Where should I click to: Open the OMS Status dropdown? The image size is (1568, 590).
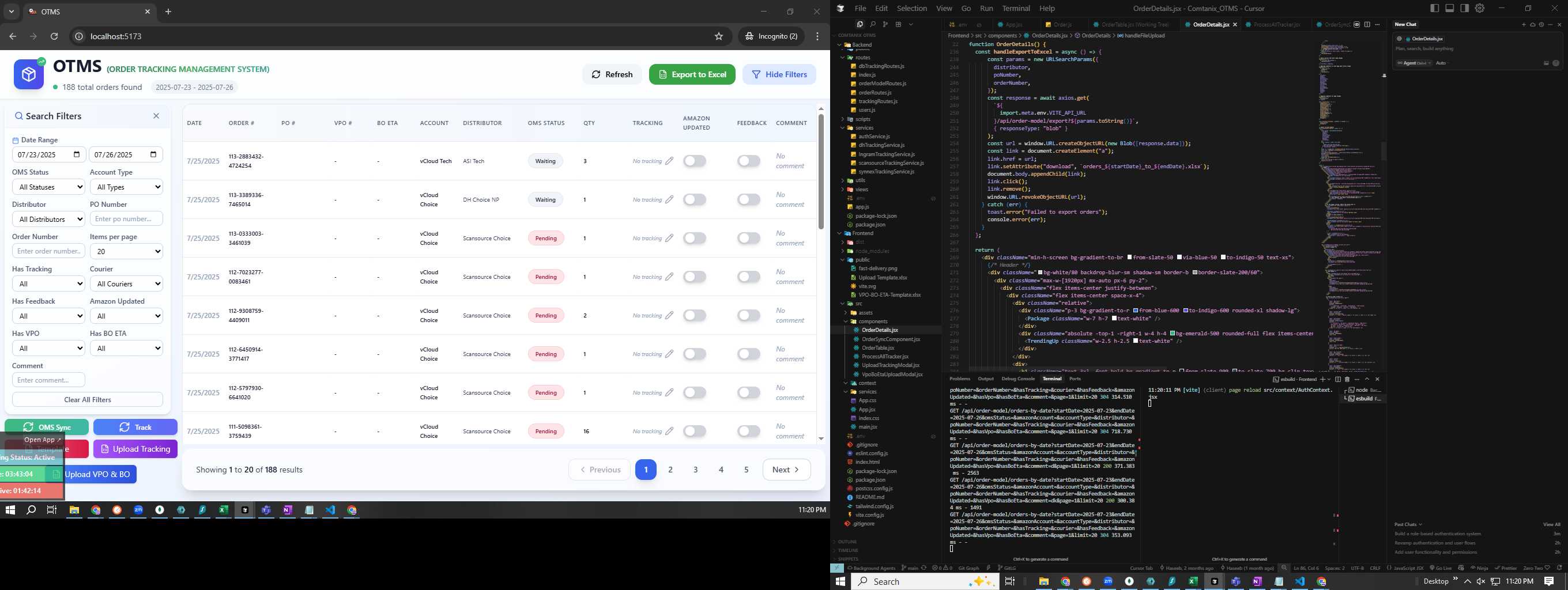[x=48, y=187]
